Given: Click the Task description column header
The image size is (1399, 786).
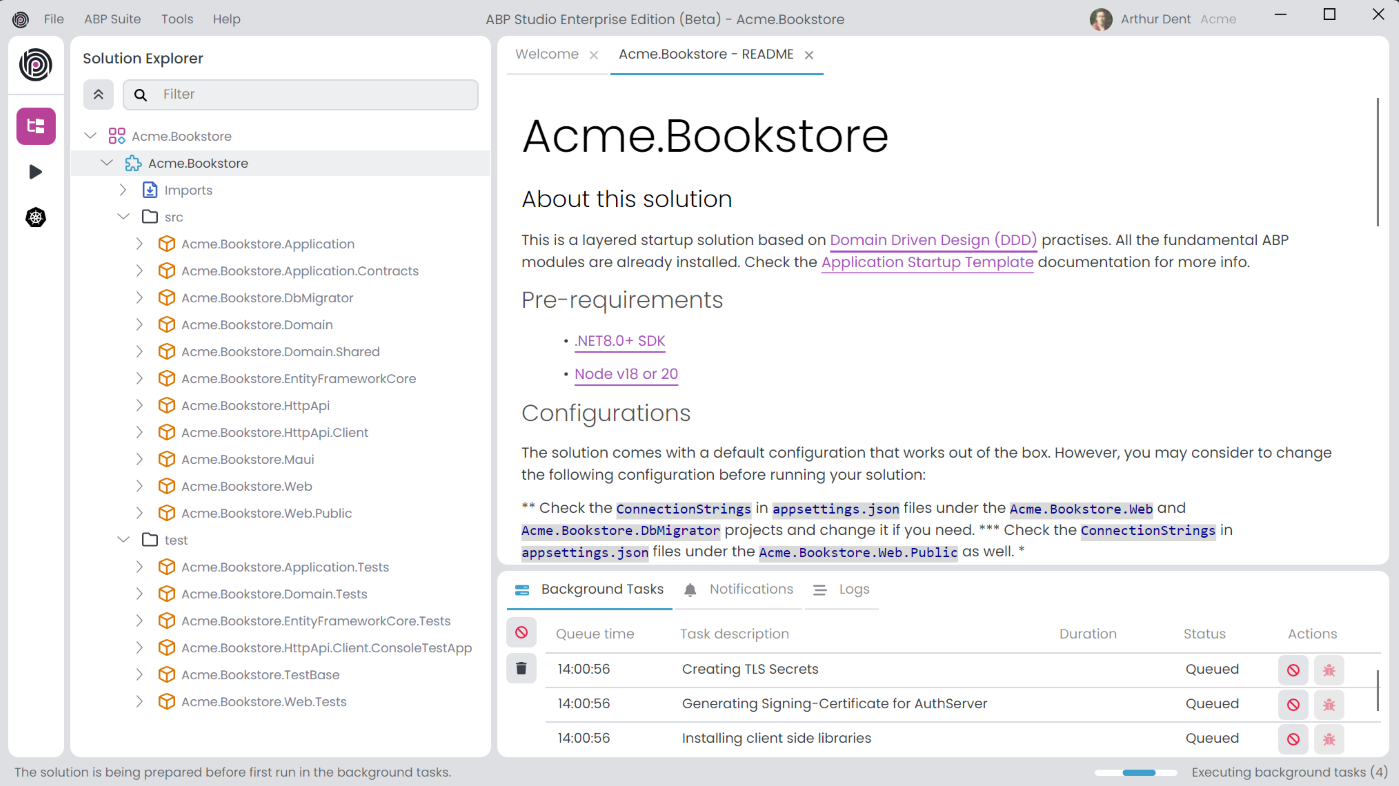Looking at the screenshot, I should [x=734, y=634].
